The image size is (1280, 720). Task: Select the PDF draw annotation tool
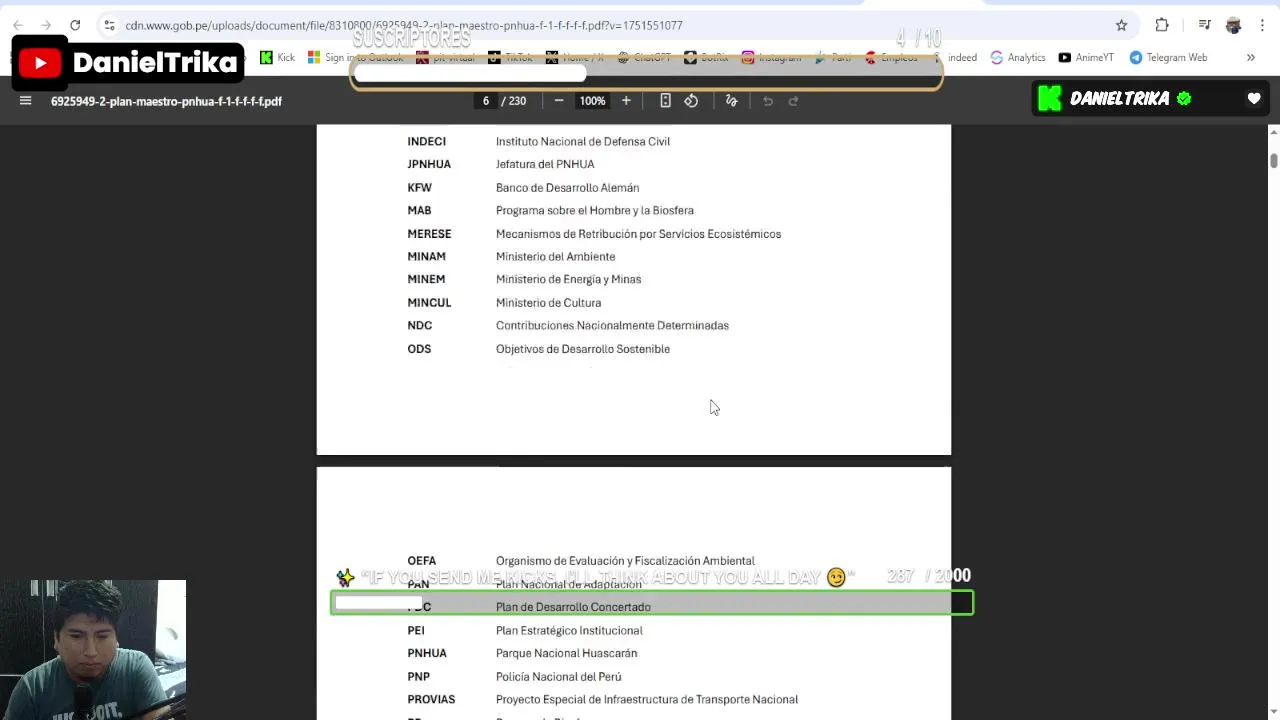[731, 101]
